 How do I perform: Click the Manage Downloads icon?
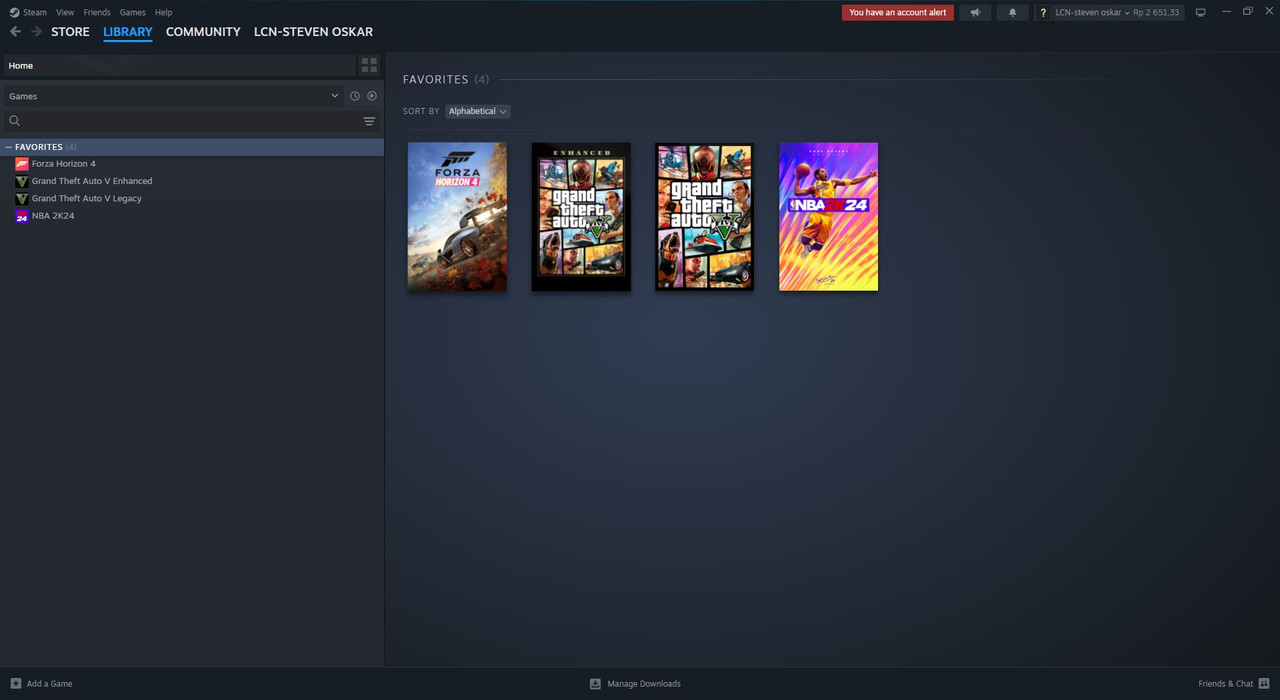(595, 684)
